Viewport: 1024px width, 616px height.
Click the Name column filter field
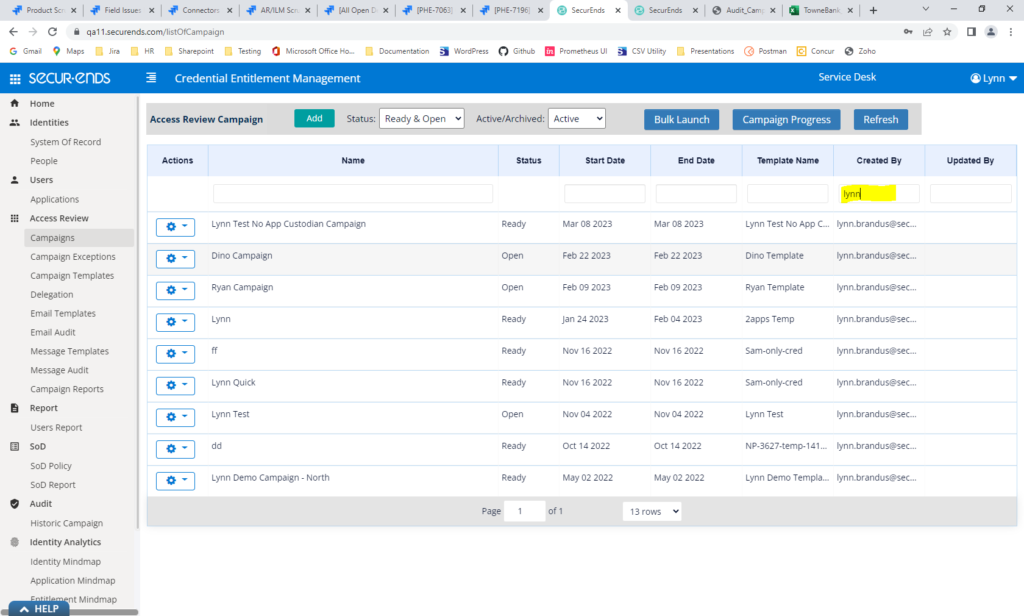click(353, 193)
